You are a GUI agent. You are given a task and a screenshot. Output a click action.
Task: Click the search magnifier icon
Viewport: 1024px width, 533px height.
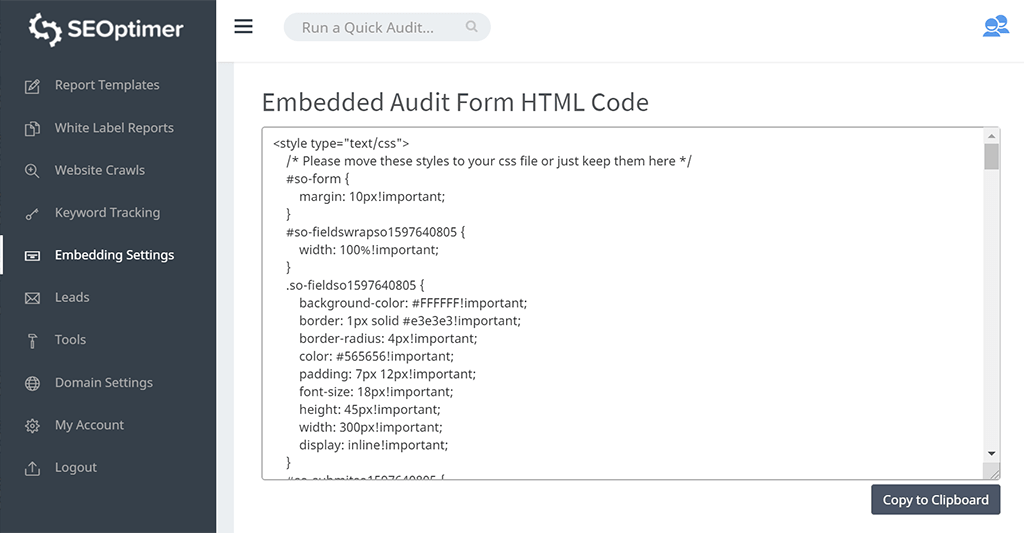coord(472,27)
